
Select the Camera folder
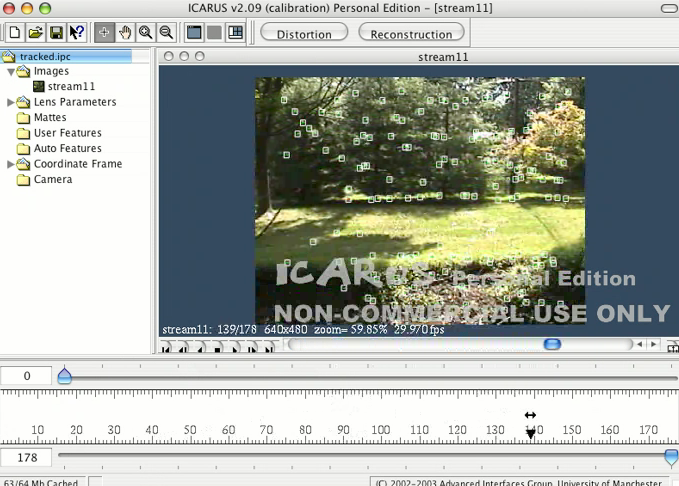click(x=53, y=179)
